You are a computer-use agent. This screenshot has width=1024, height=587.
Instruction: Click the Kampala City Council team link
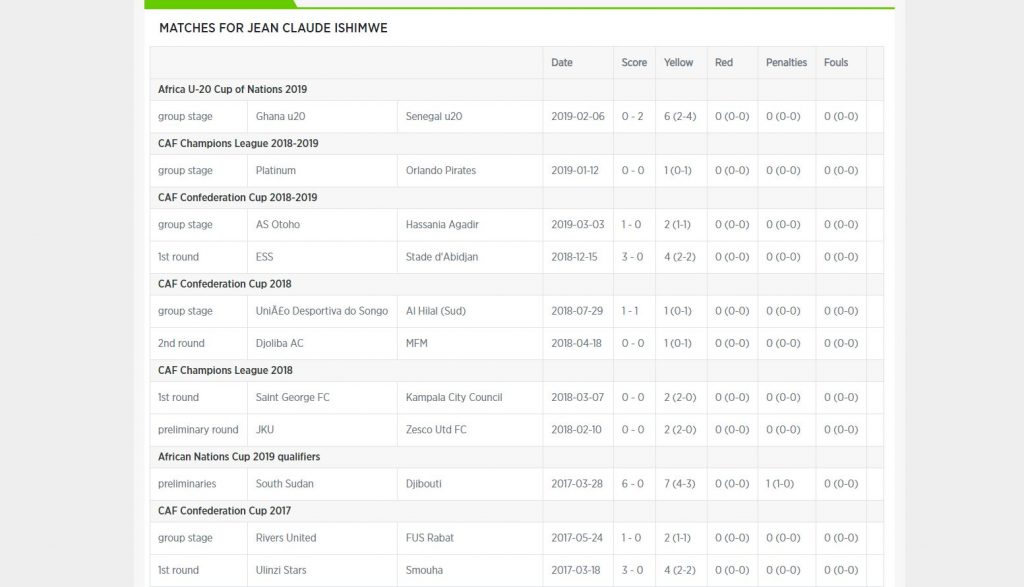point(454,397)
